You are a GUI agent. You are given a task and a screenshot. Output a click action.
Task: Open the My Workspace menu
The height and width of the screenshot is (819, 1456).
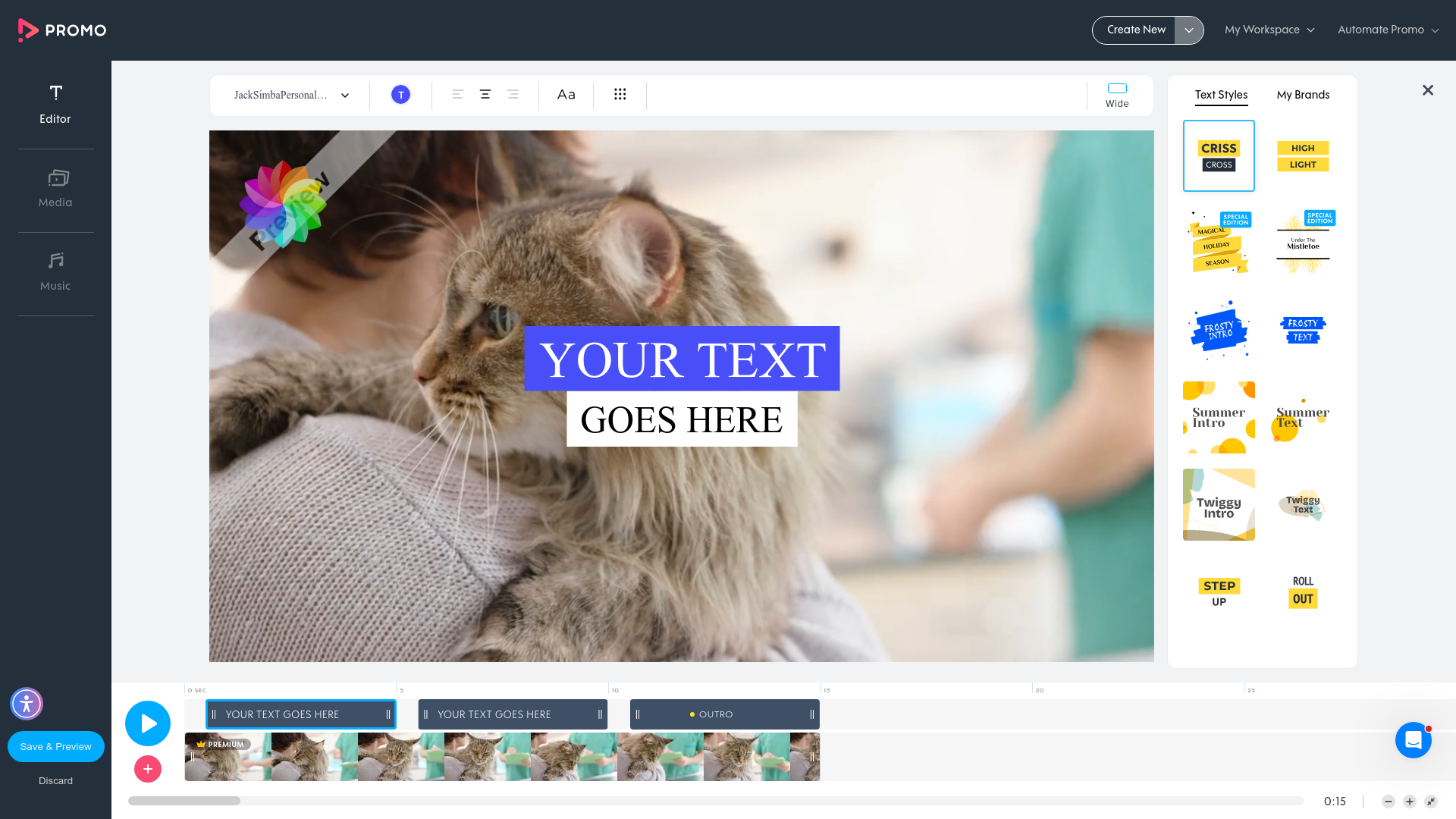(1269, 30)
